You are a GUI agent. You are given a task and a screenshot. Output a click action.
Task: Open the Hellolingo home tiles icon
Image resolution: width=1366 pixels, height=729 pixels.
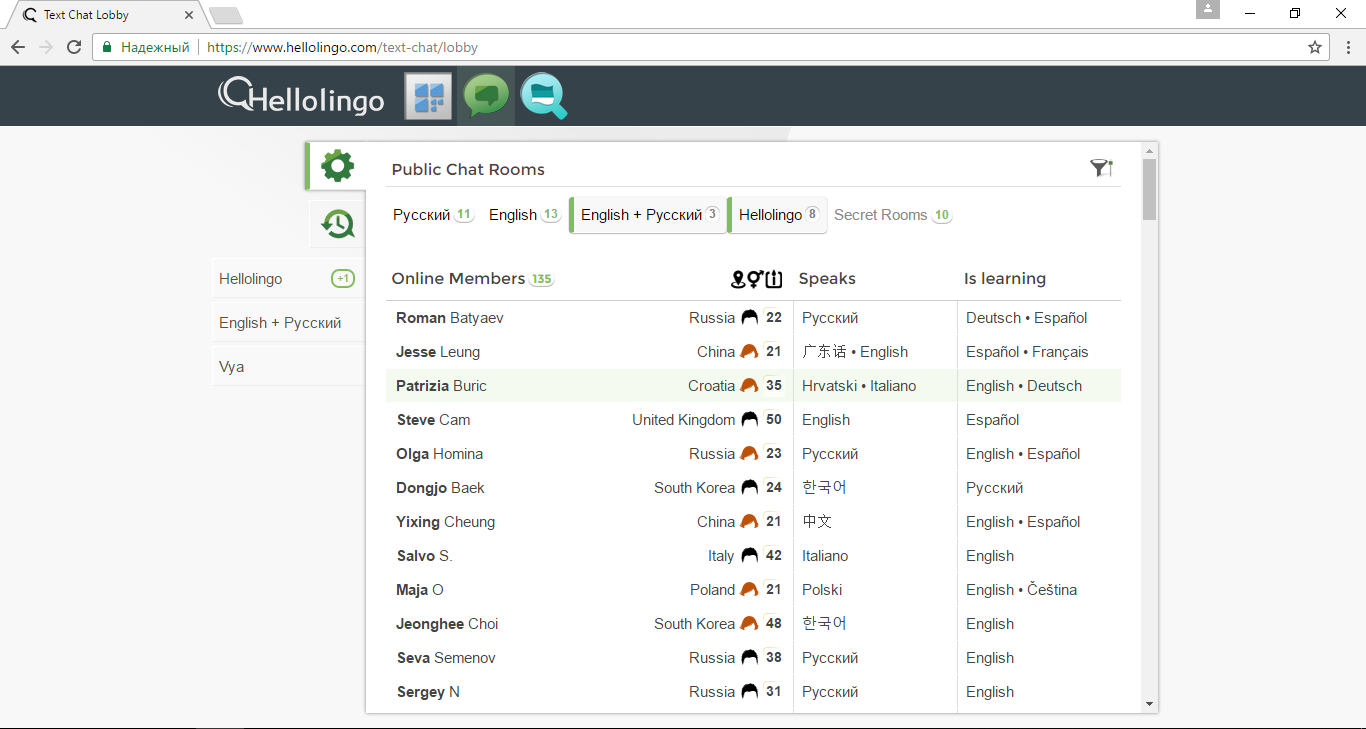coord(429,97)
